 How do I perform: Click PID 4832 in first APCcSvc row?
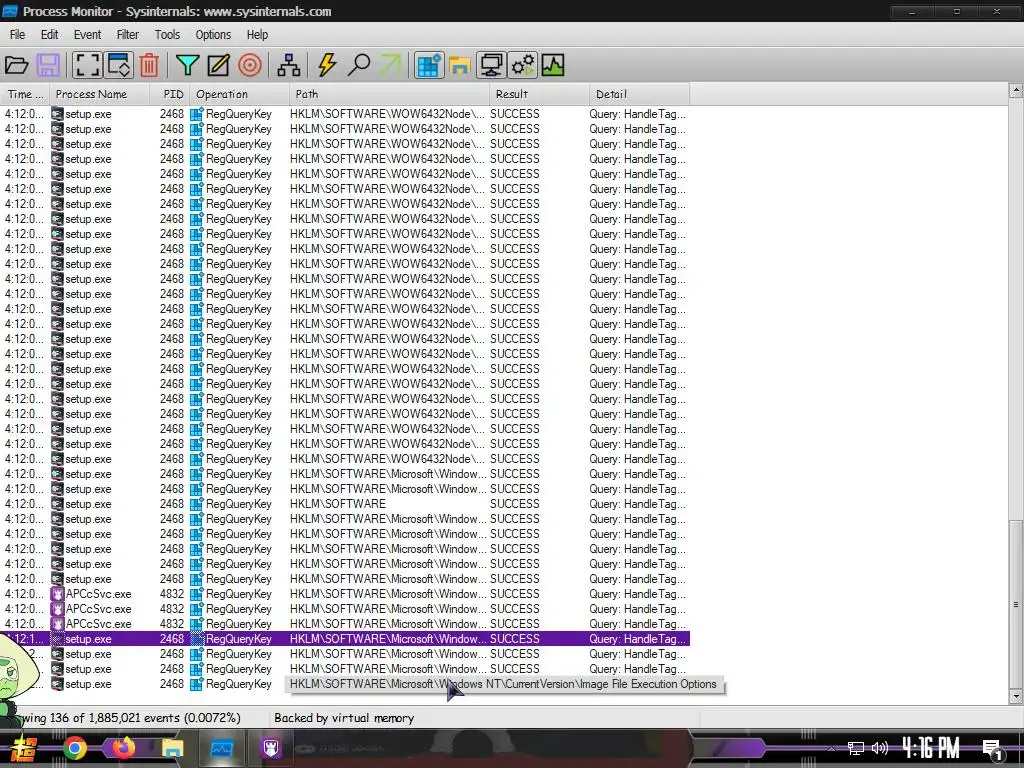pos(172,594)
